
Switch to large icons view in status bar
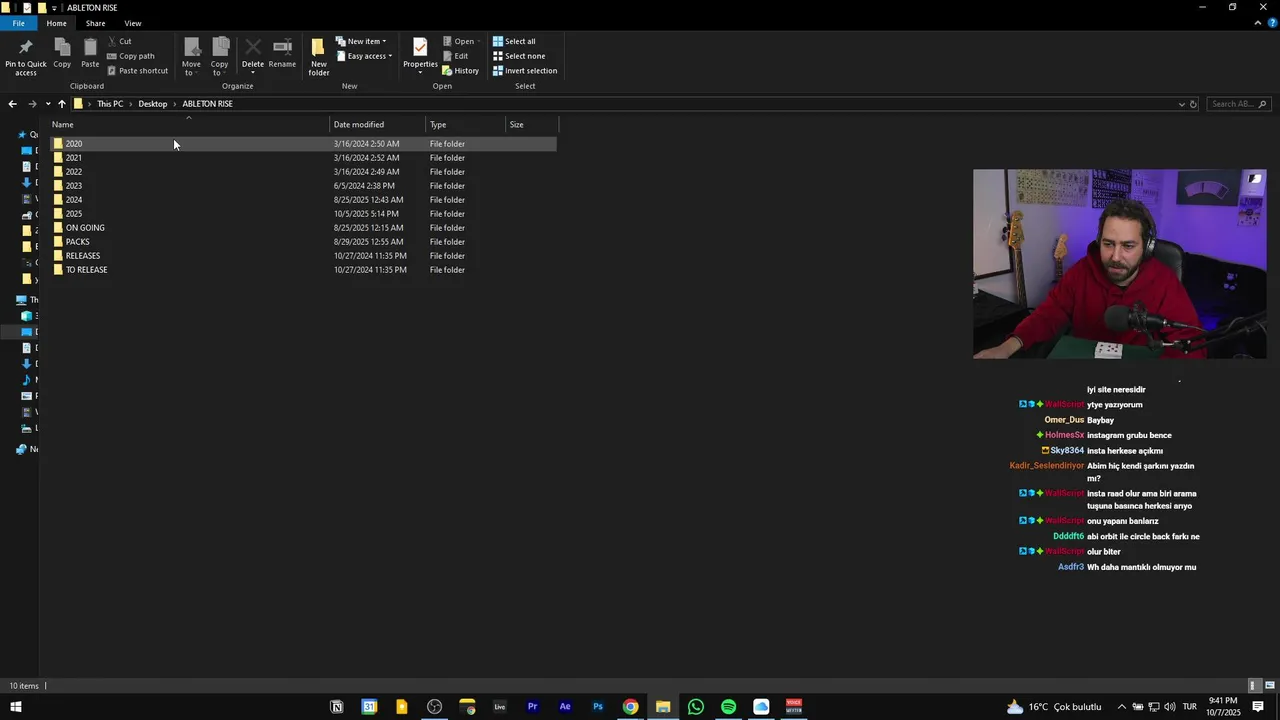click(x=1270, y=686)
